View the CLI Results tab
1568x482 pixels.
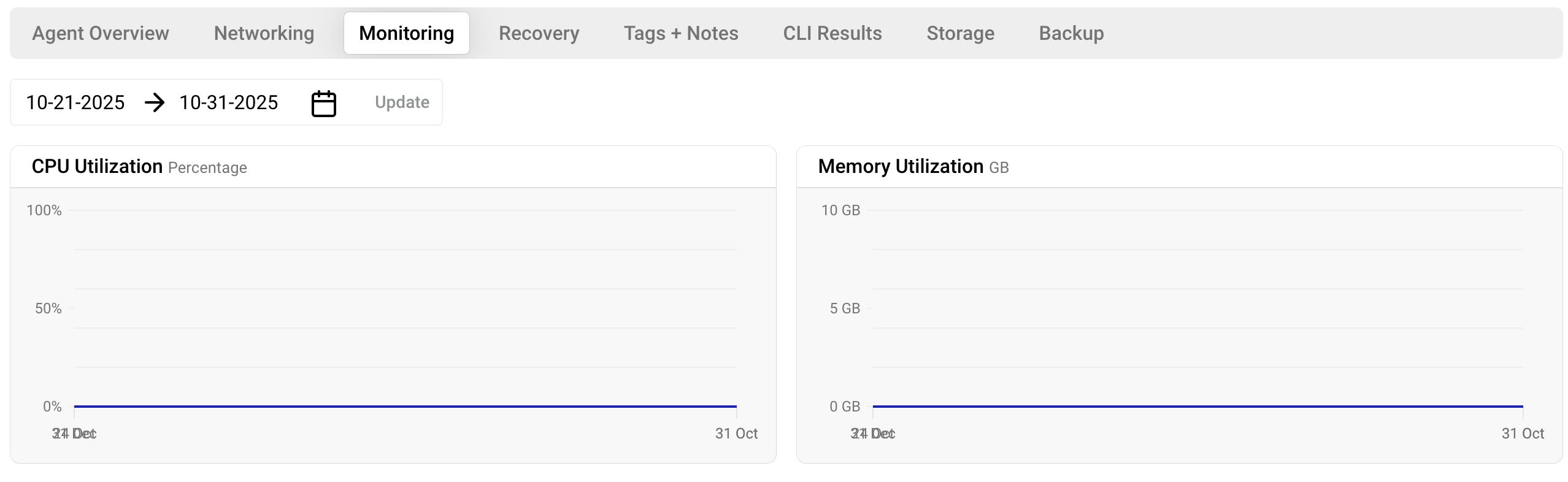[x=832, y=33]
